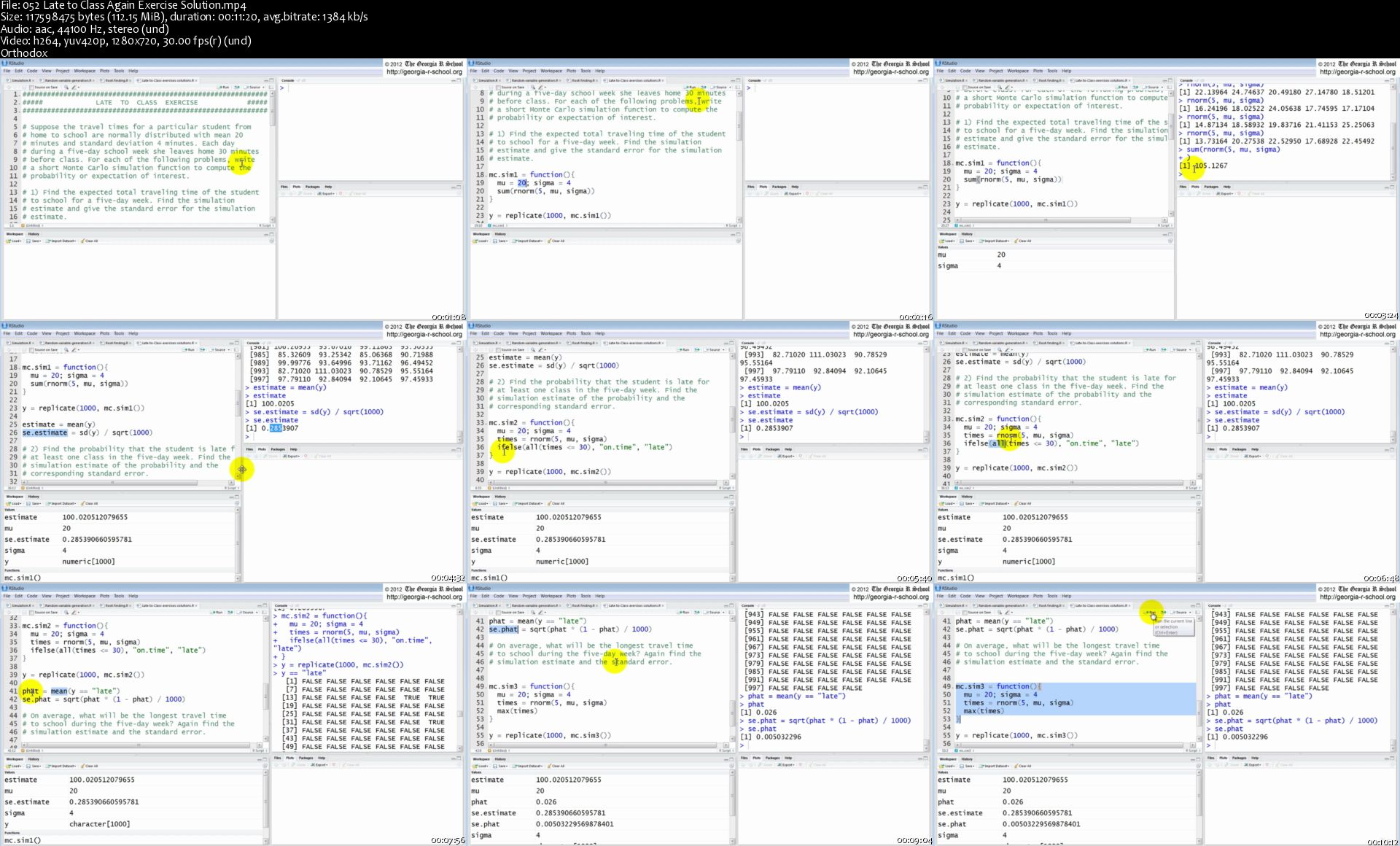The width and height of the screenshot is (1400, 846).
Task: Open function navigator dropdown in 00:01:08 frame
Action: pos(33,225)
